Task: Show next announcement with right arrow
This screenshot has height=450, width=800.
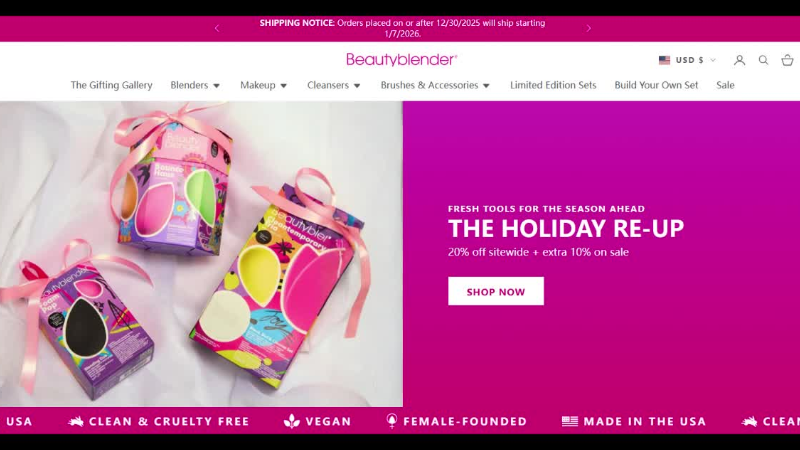Action: pos(588,29)
